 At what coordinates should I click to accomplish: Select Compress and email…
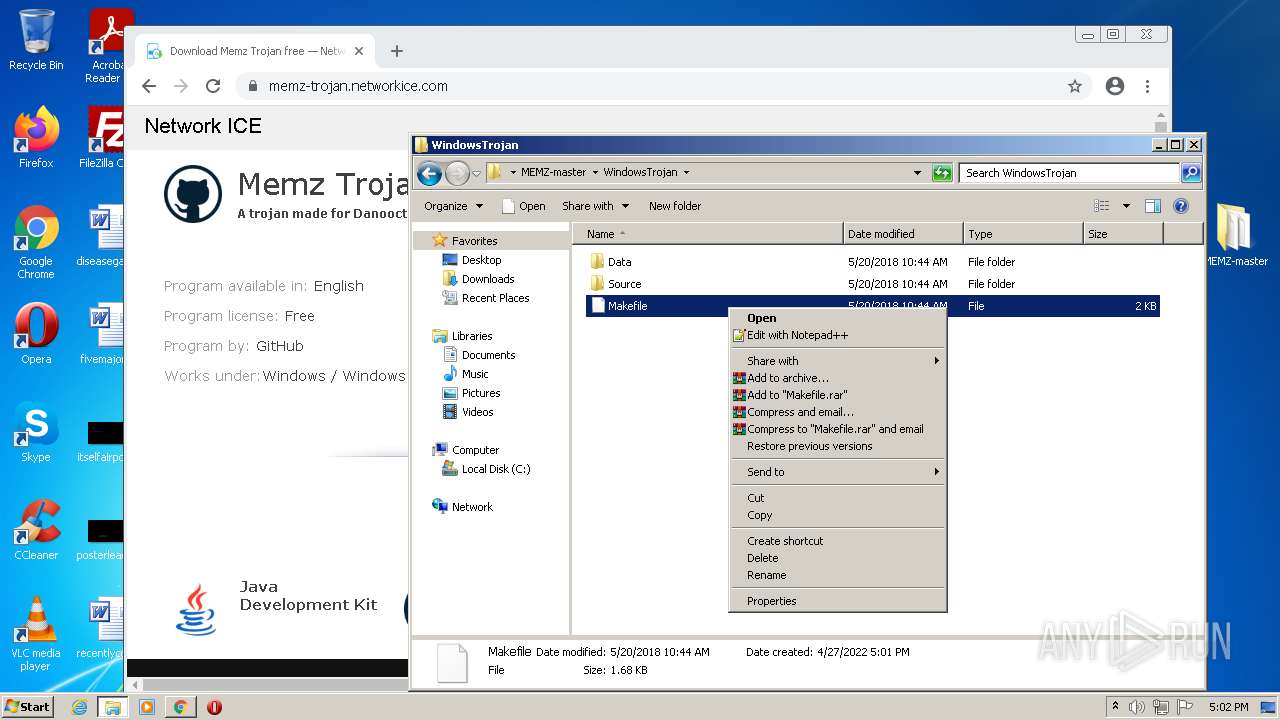coord(838,412)
